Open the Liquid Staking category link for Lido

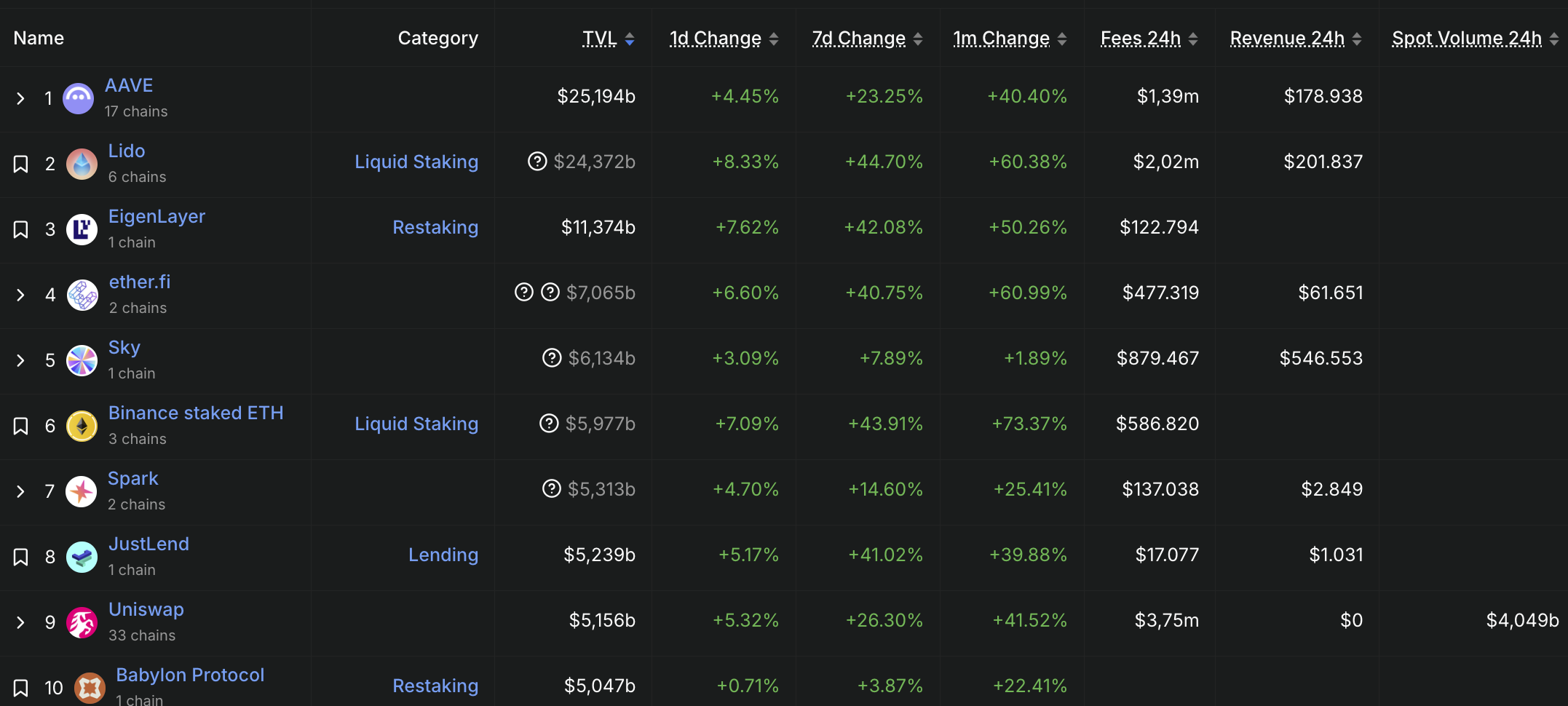tap(416, 162)
